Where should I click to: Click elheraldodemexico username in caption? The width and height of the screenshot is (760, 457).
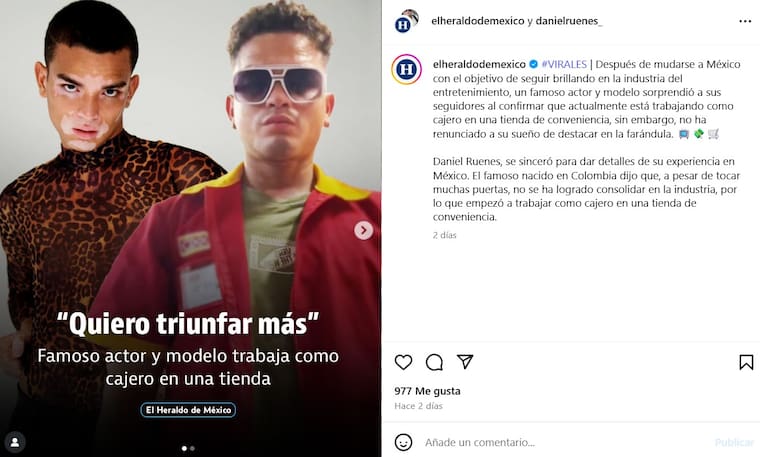coord(479,64)
